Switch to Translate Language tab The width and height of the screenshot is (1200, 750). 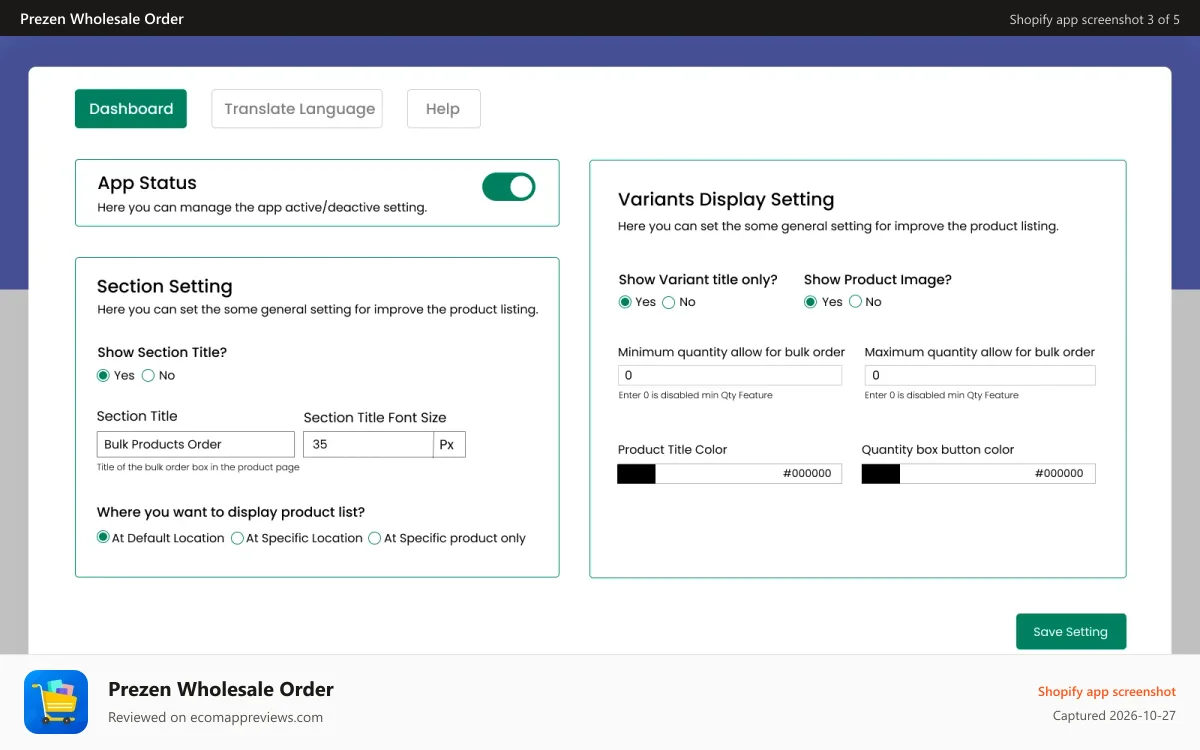(297, 109)
